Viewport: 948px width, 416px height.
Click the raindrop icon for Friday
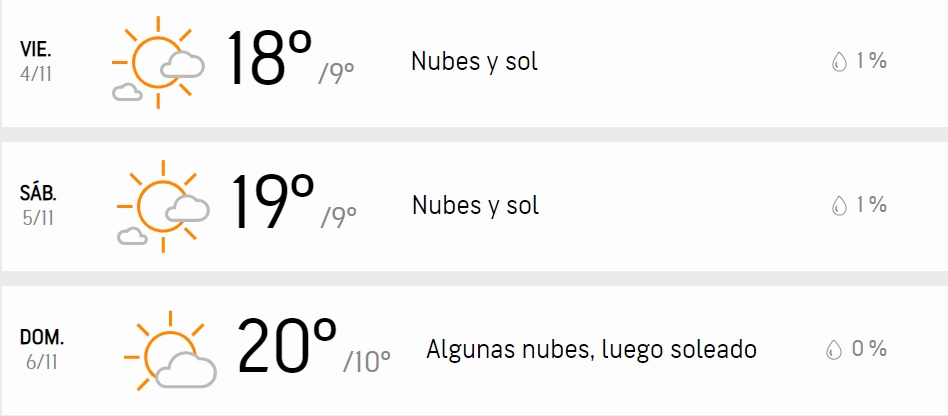(839, 62)
